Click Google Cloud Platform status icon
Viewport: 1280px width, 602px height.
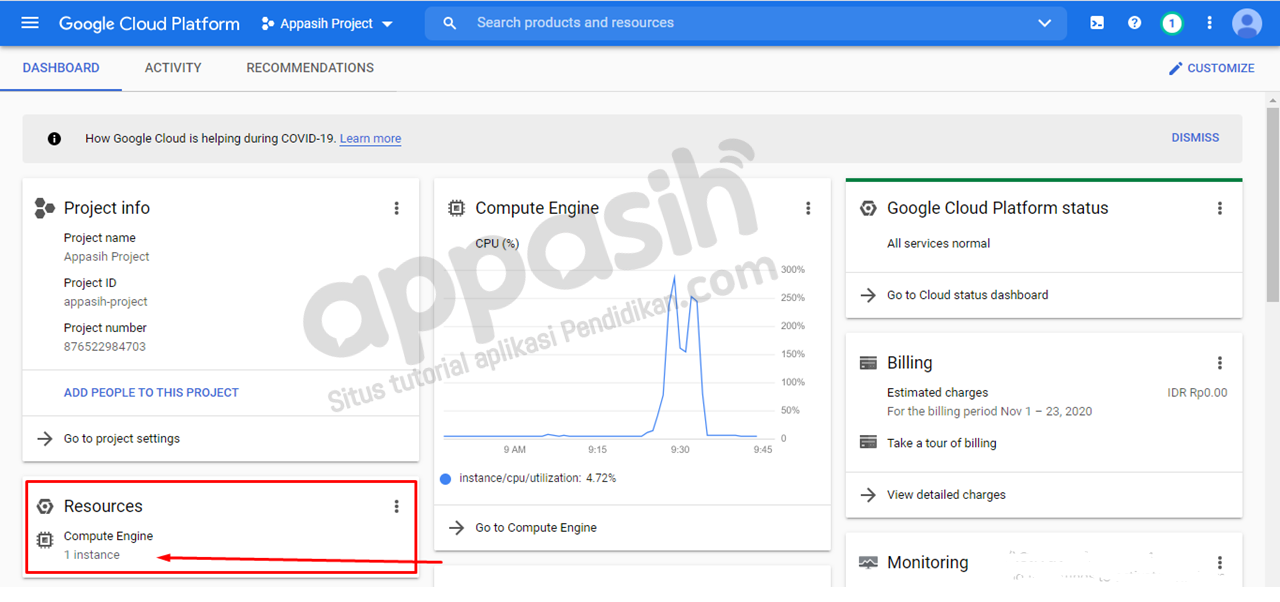868,208
